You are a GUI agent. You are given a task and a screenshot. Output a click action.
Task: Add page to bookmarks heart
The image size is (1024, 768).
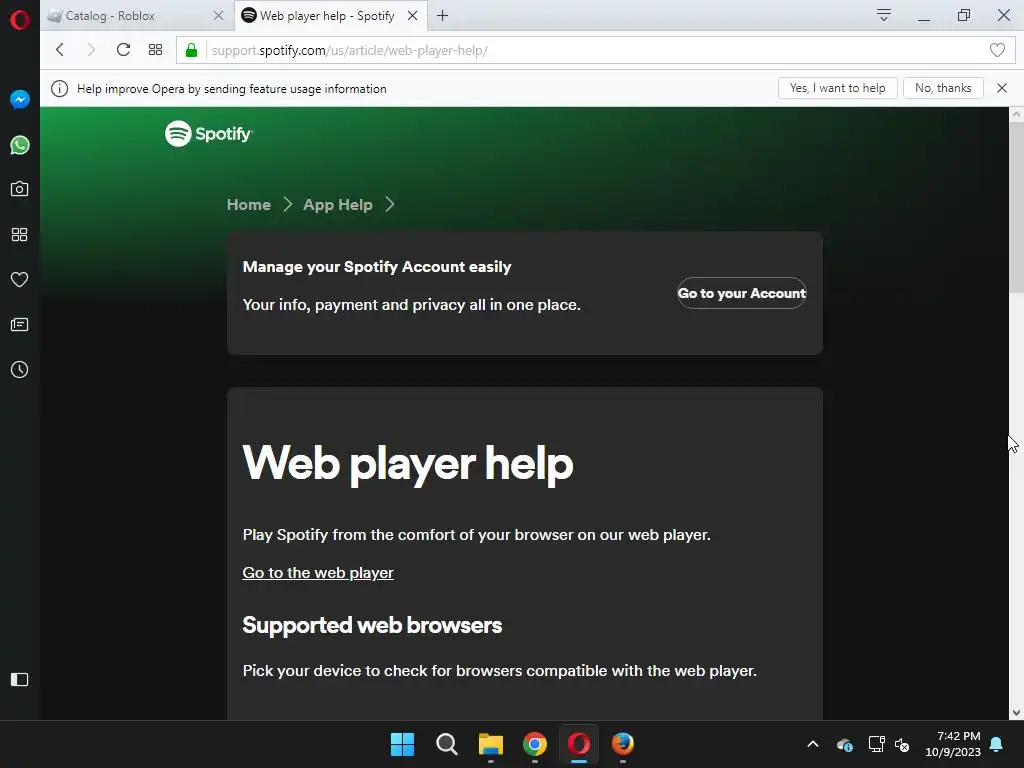(997, 50)
